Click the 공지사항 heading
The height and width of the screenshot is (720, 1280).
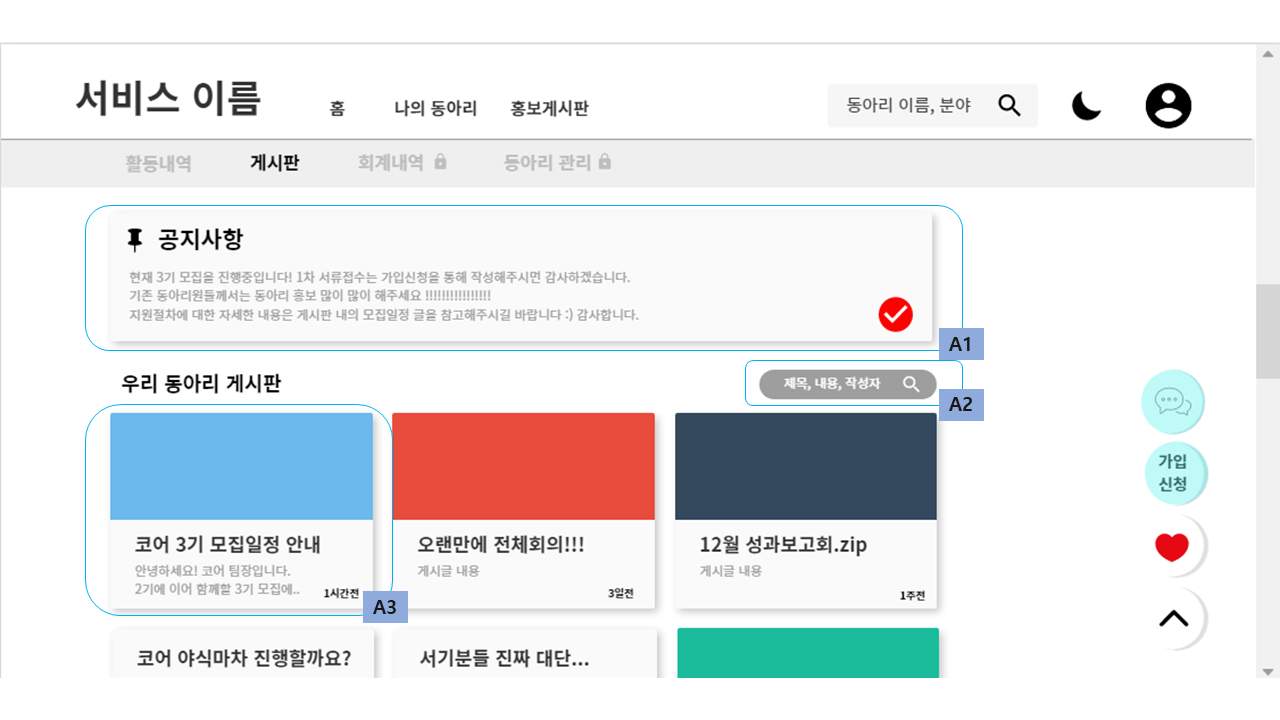coord(200,239)
